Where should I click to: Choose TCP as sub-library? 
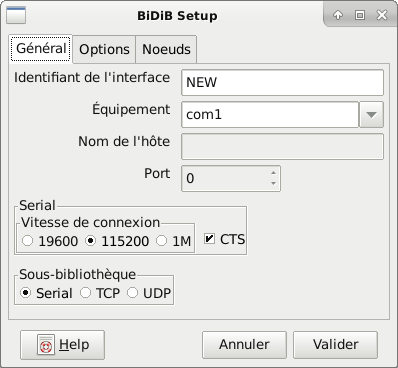coord(85,293)
